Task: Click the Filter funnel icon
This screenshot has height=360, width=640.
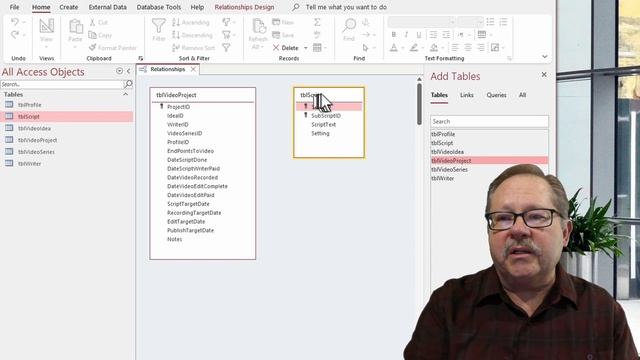Action: (159, 25)
